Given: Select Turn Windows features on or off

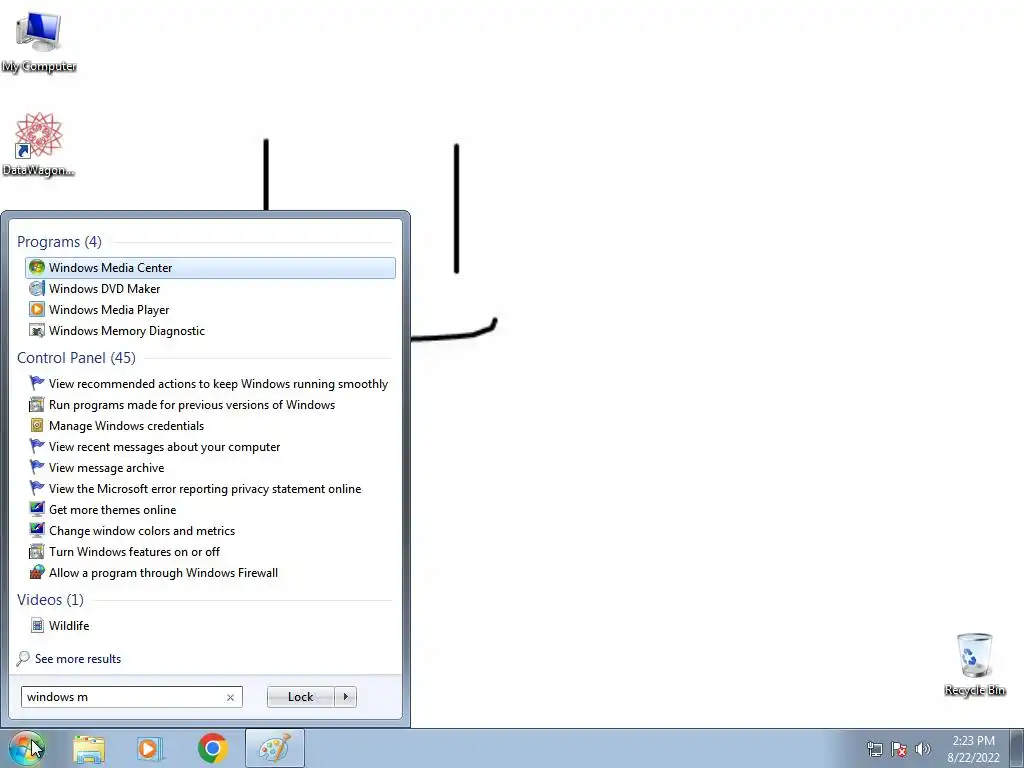Looking at the screenshot, I should pyautogui.click(x=210, y=552).
